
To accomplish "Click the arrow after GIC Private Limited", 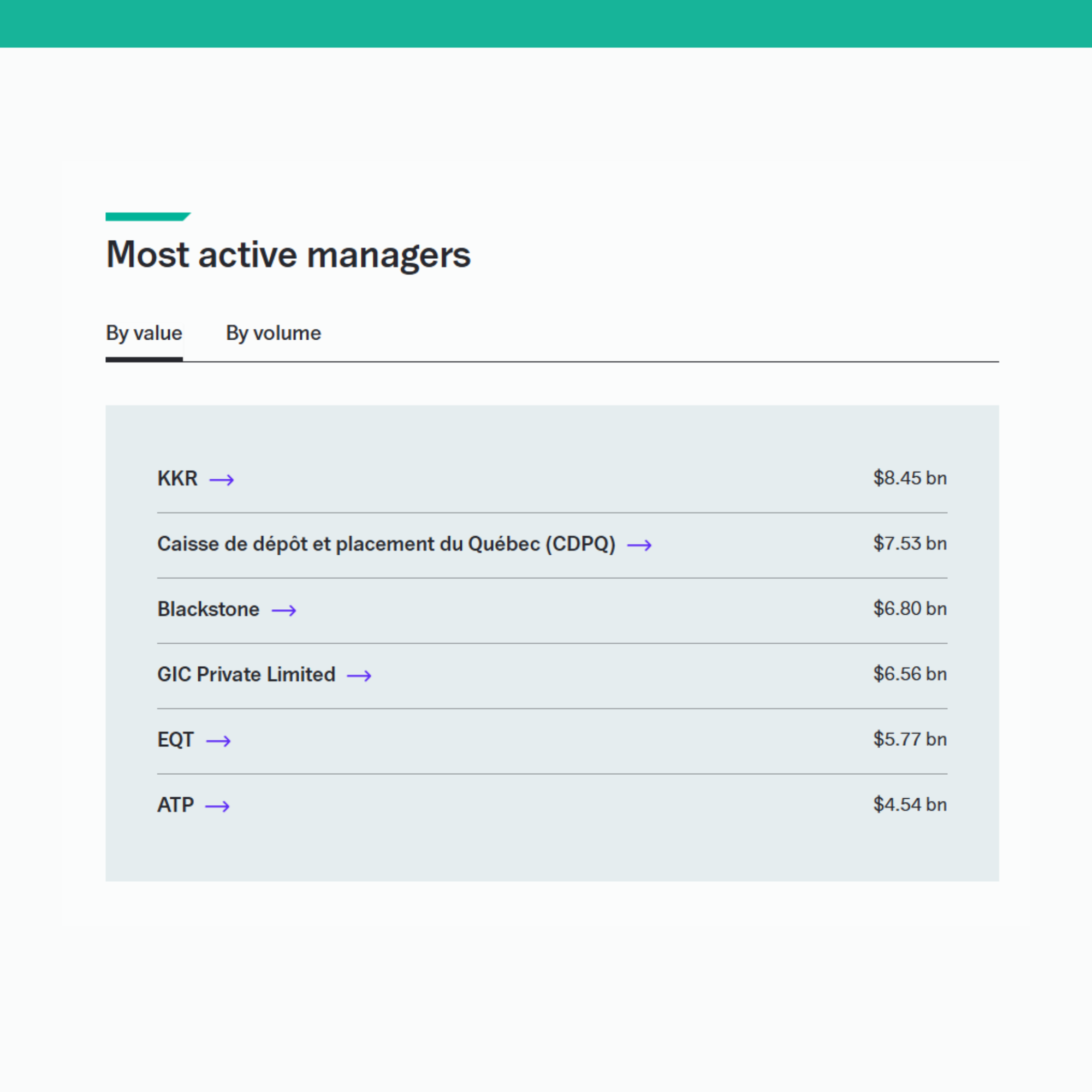I will pos(359,675).
